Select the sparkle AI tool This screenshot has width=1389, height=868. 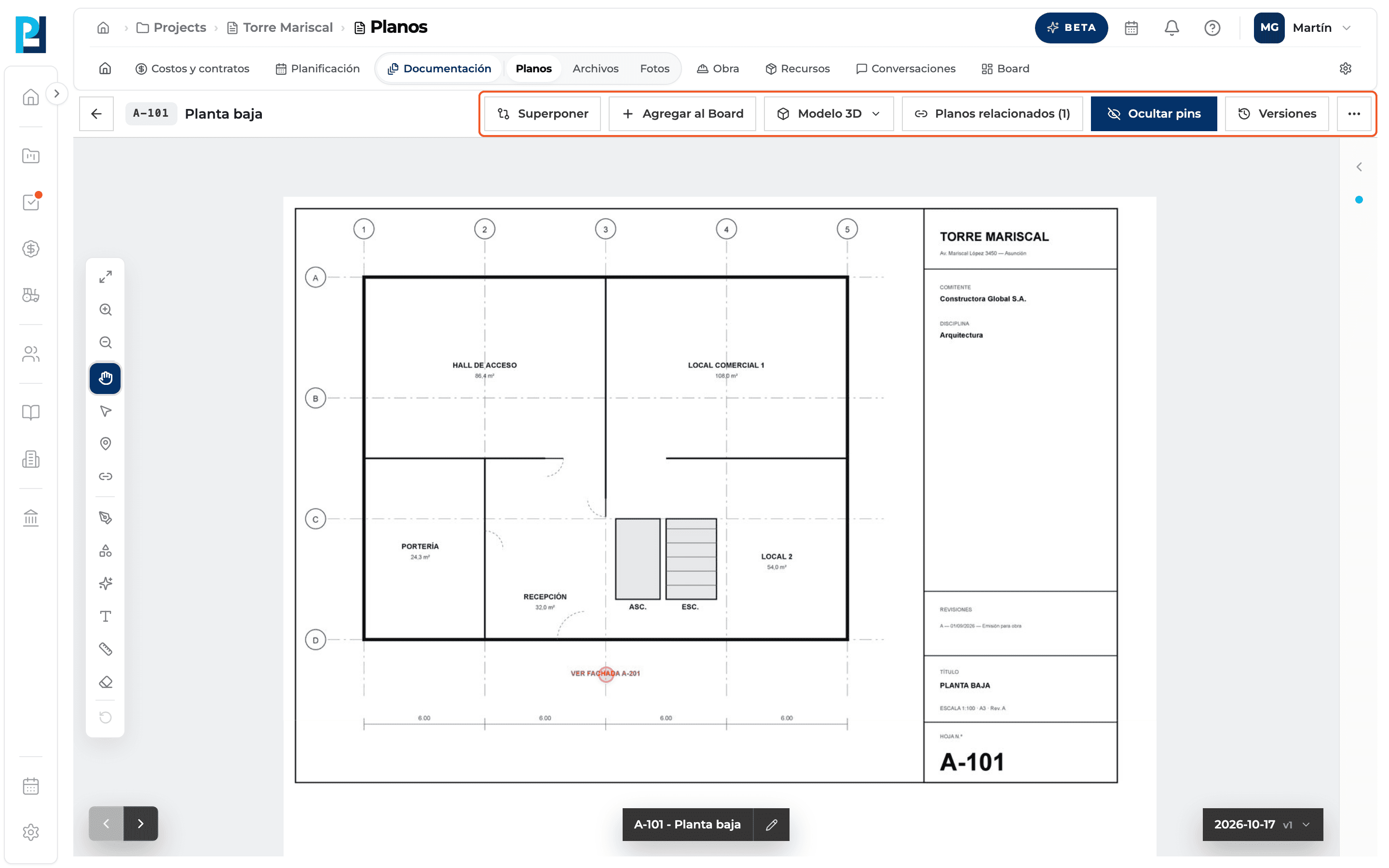106,584
